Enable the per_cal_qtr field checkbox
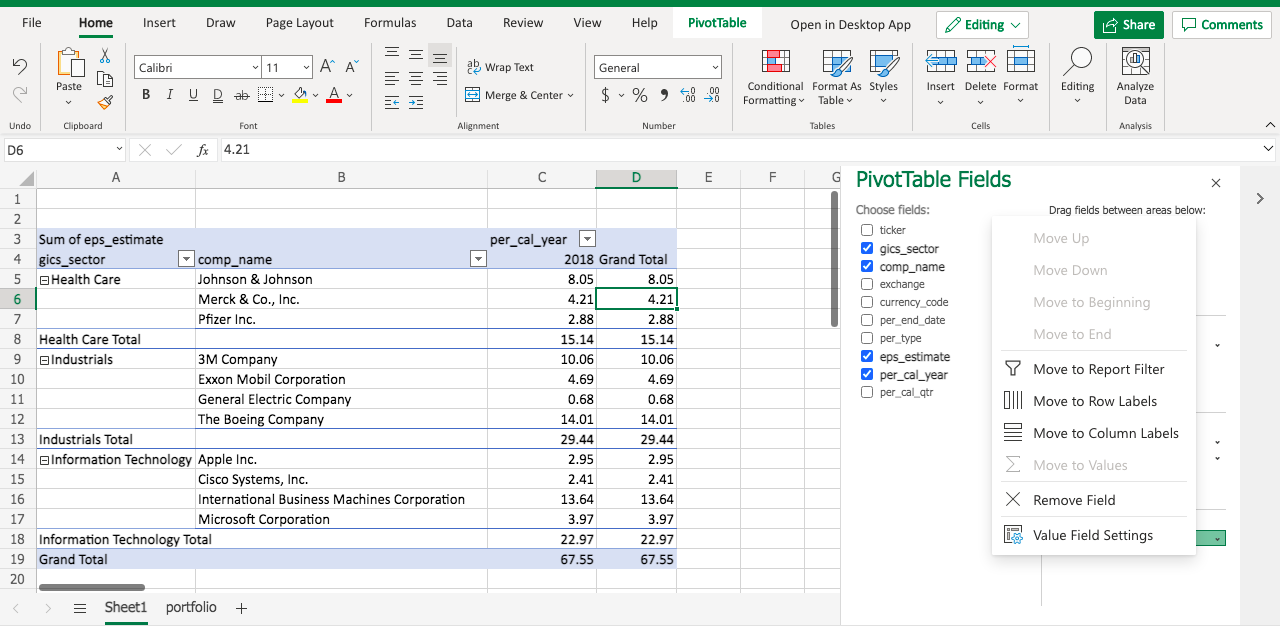This screenshot has height=631, width=1280. tap(867, 392)
